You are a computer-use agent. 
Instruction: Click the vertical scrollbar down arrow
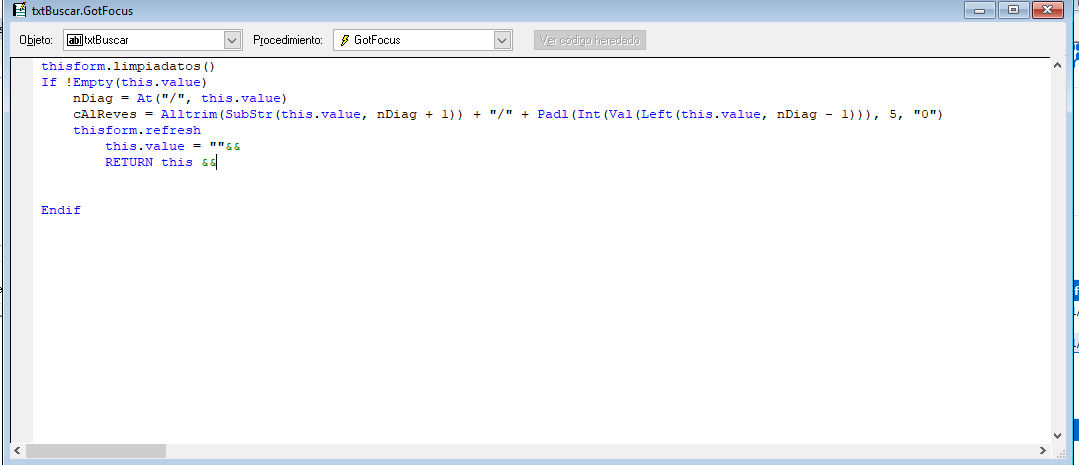point(1058,435)
